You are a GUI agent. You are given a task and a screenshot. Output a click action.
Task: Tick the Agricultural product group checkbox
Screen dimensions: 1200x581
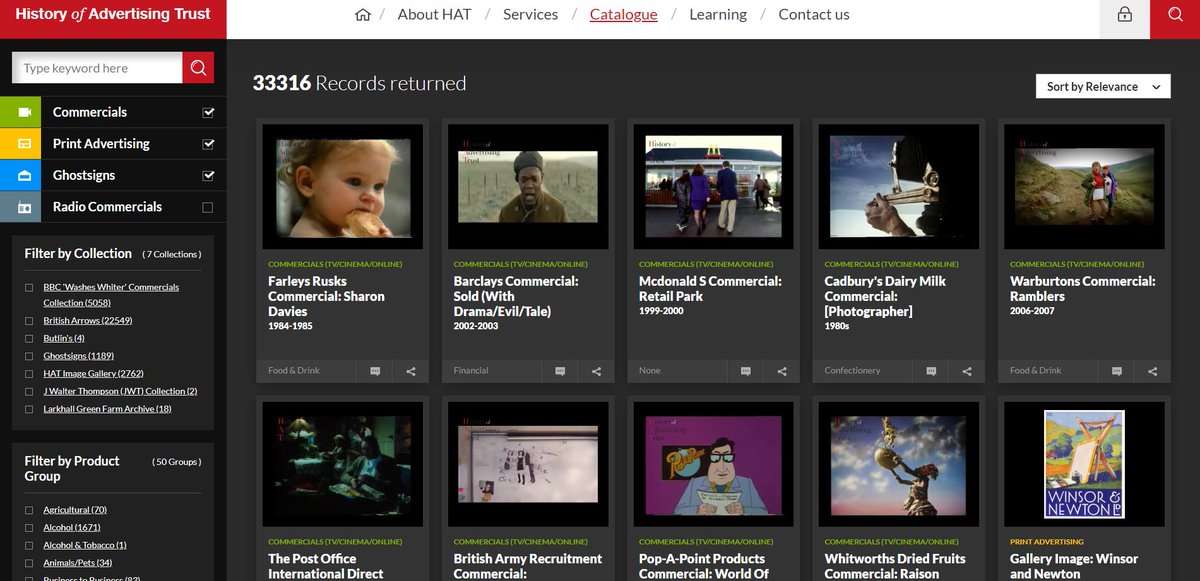tap(29, 510)
